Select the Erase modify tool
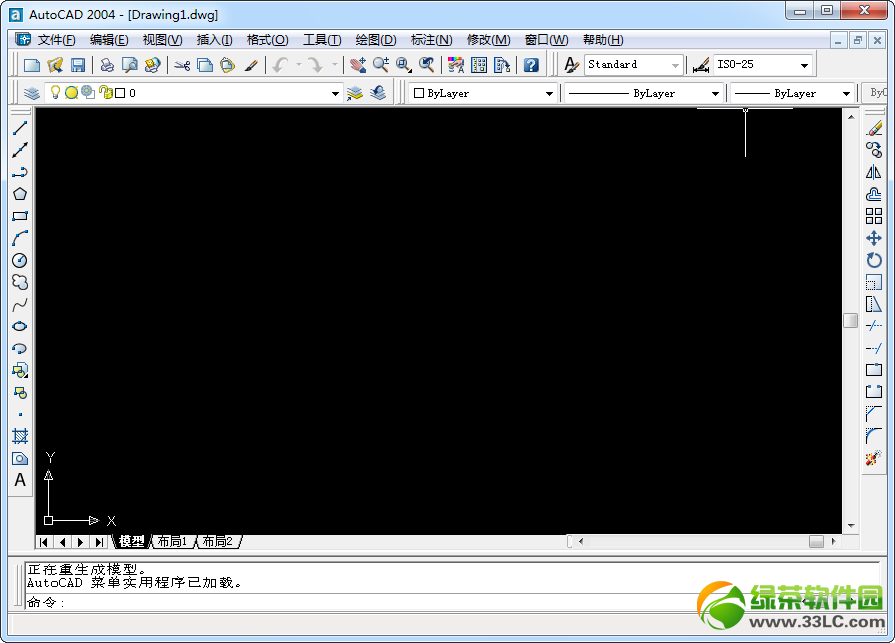Image resolution: width=895 pixels, height=643 pixels. coord(874,128)
